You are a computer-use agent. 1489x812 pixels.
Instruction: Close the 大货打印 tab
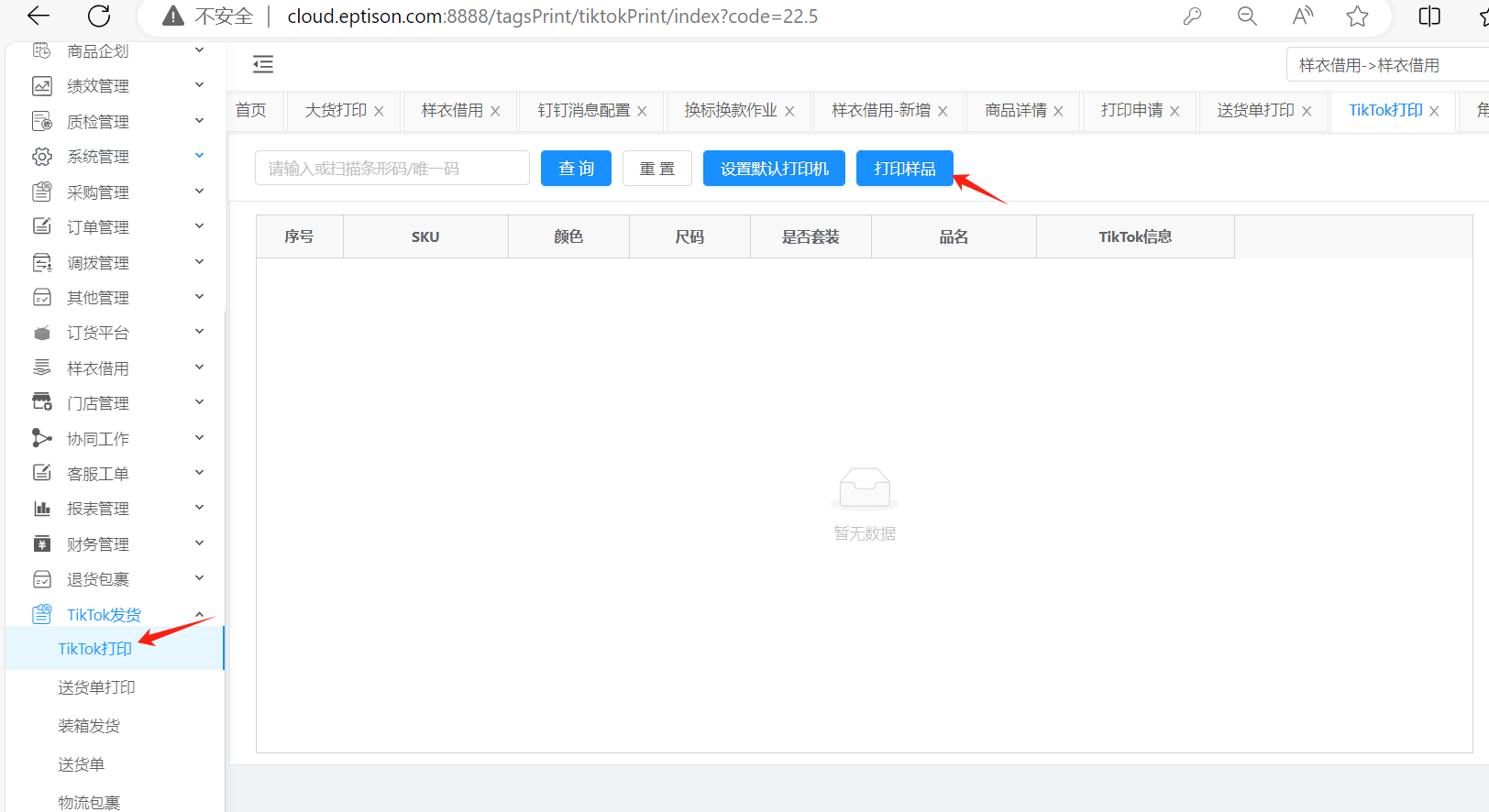379,111
